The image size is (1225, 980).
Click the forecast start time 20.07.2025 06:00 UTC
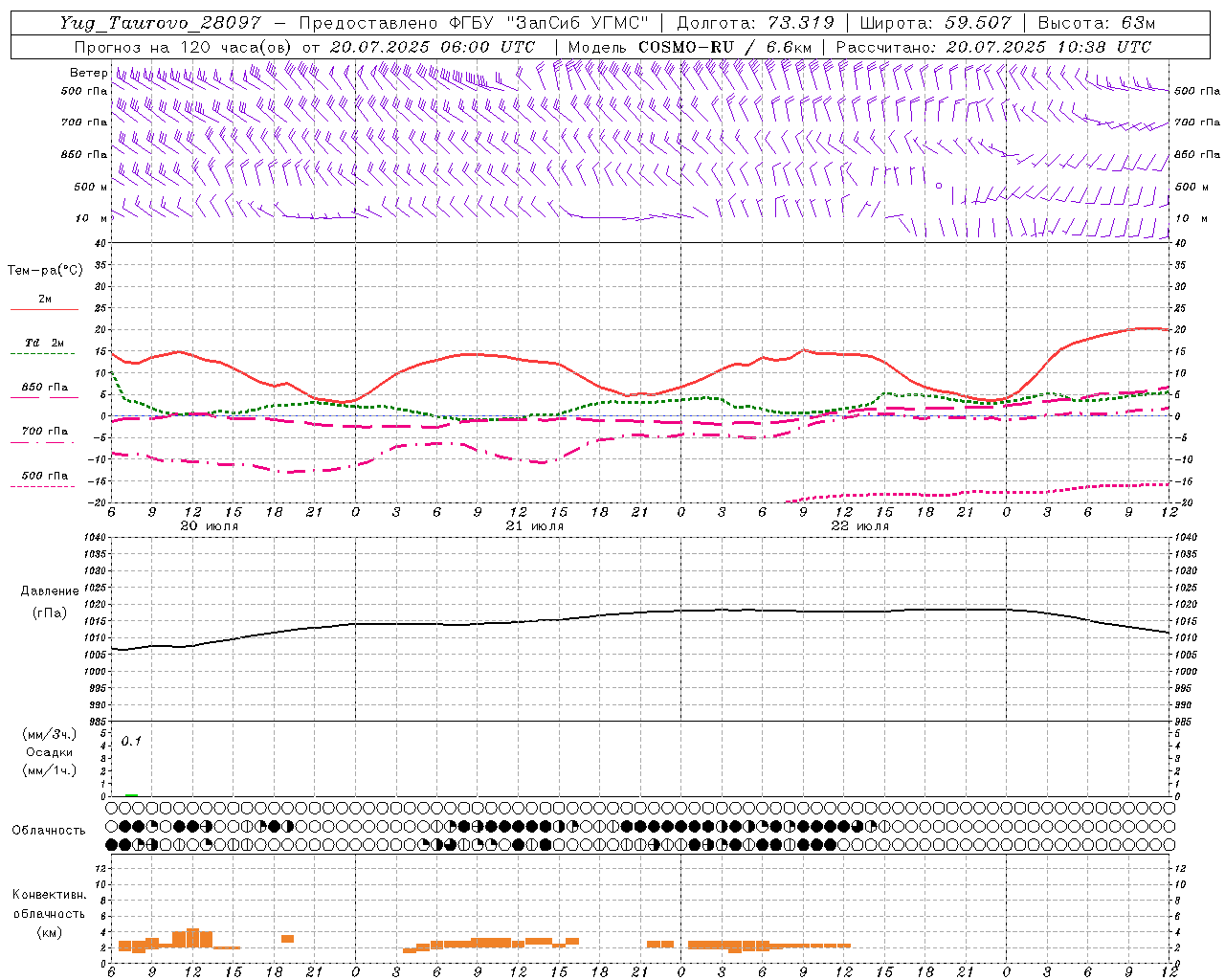tap(432, 47)
